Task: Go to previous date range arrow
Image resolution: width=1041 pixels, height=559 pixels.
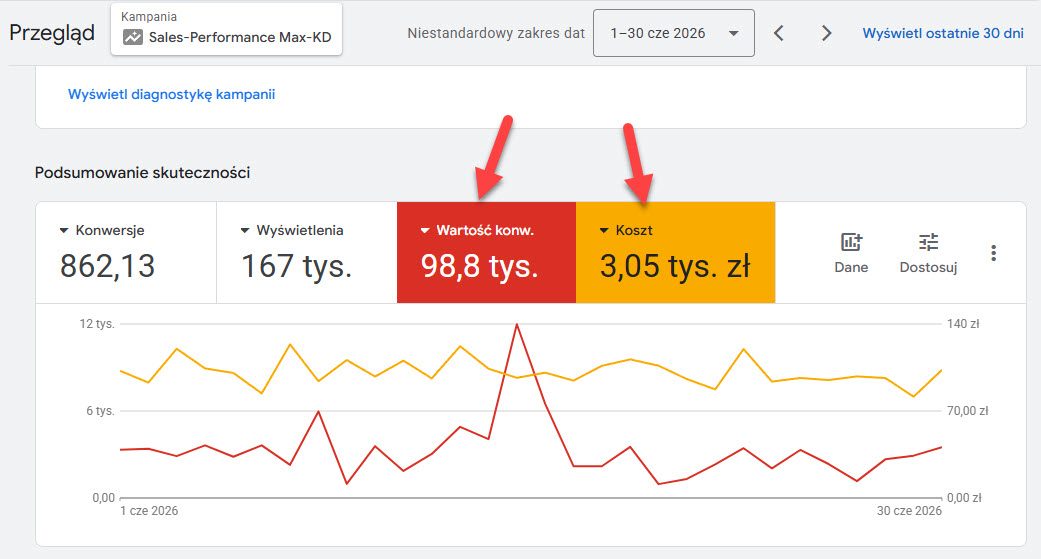Action: pos(779,33)
